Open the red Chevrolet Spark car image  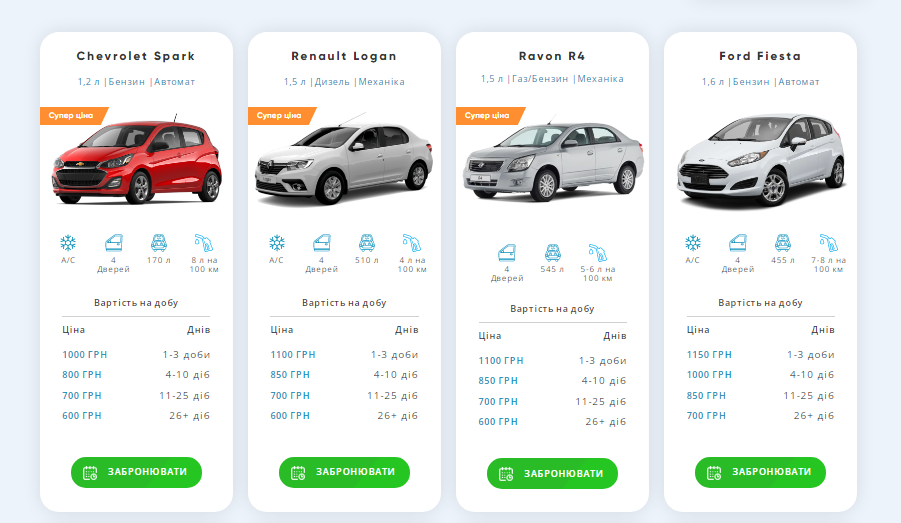coord(137,162)
